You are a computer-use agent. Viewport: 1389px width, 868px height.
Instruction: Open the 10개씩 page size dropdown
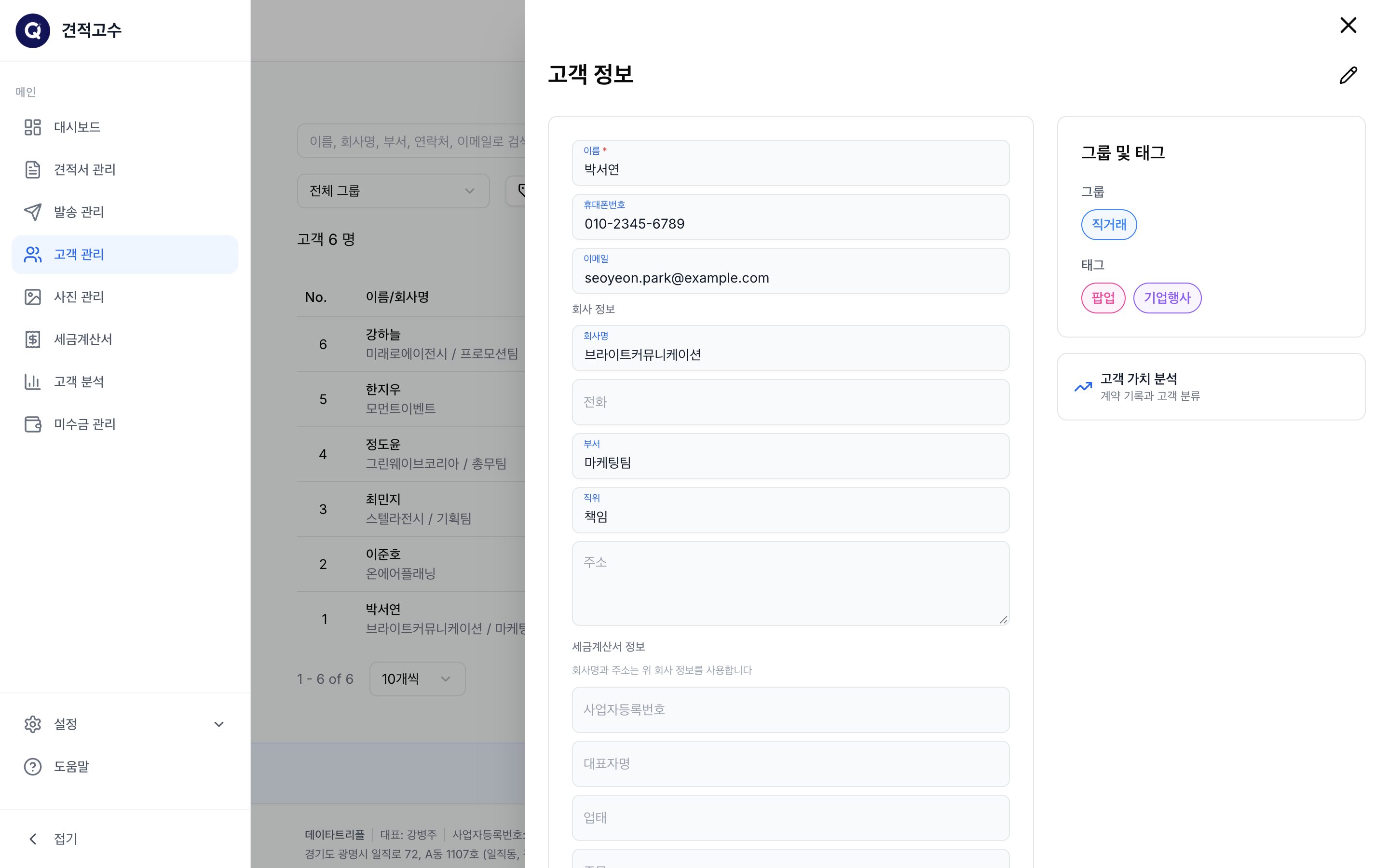pos(417,679)
